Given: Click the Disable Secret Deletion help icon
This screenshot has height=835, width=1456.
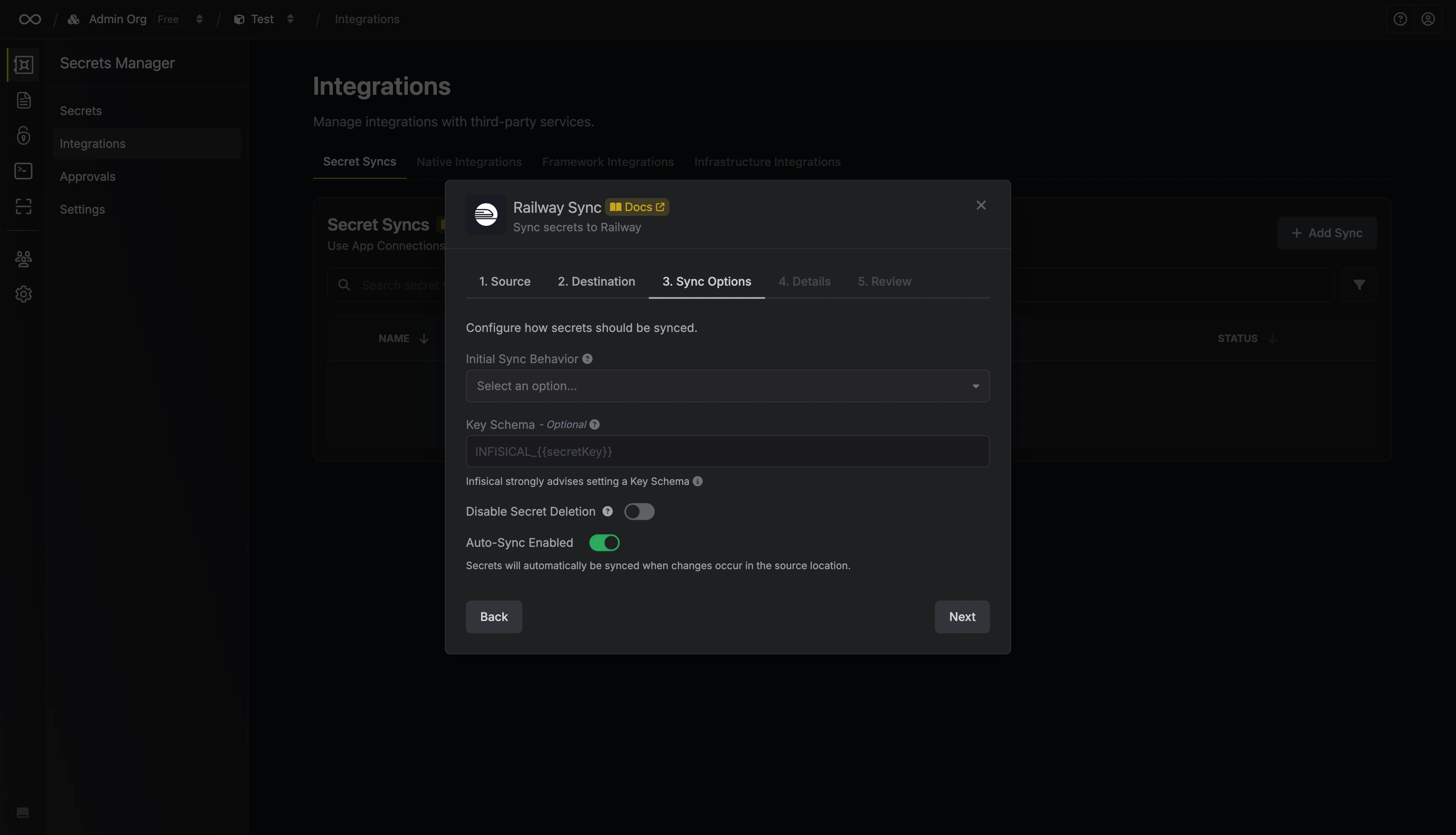Looking at the screenshot, I should [608, 511].
